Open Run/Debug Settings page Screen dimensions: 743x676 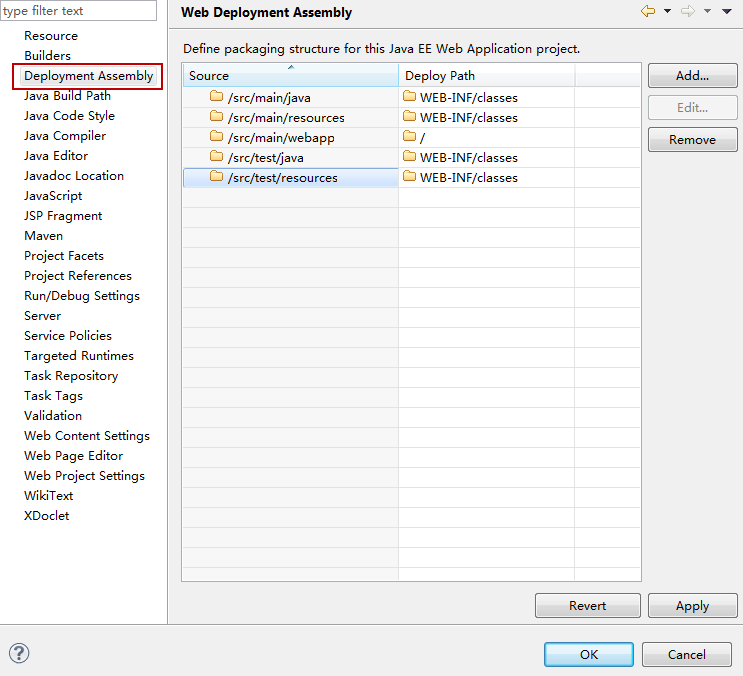pyautogui.click(x=82, y=296)
